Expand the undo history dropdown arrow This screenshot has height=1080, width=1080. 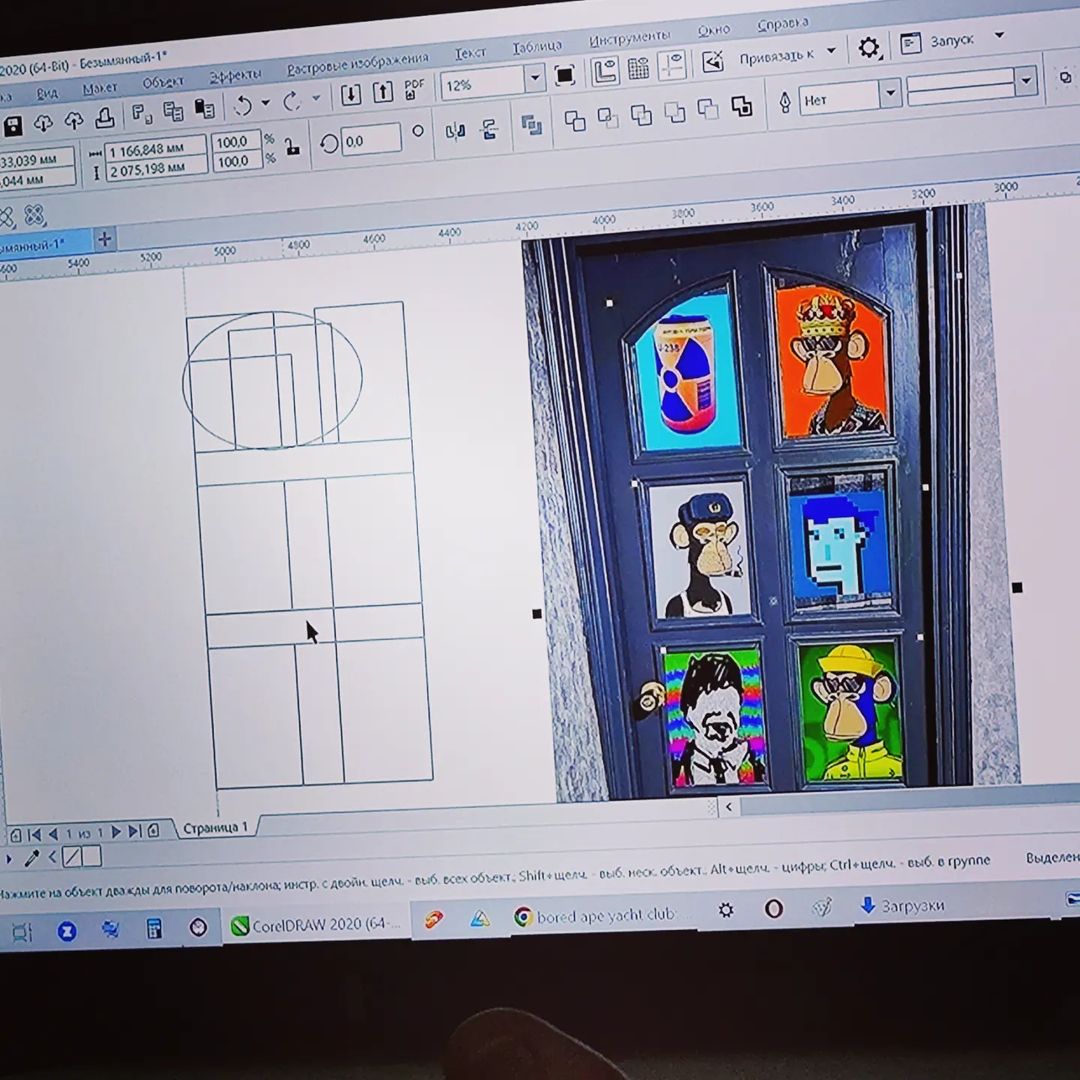click(265, 103)
